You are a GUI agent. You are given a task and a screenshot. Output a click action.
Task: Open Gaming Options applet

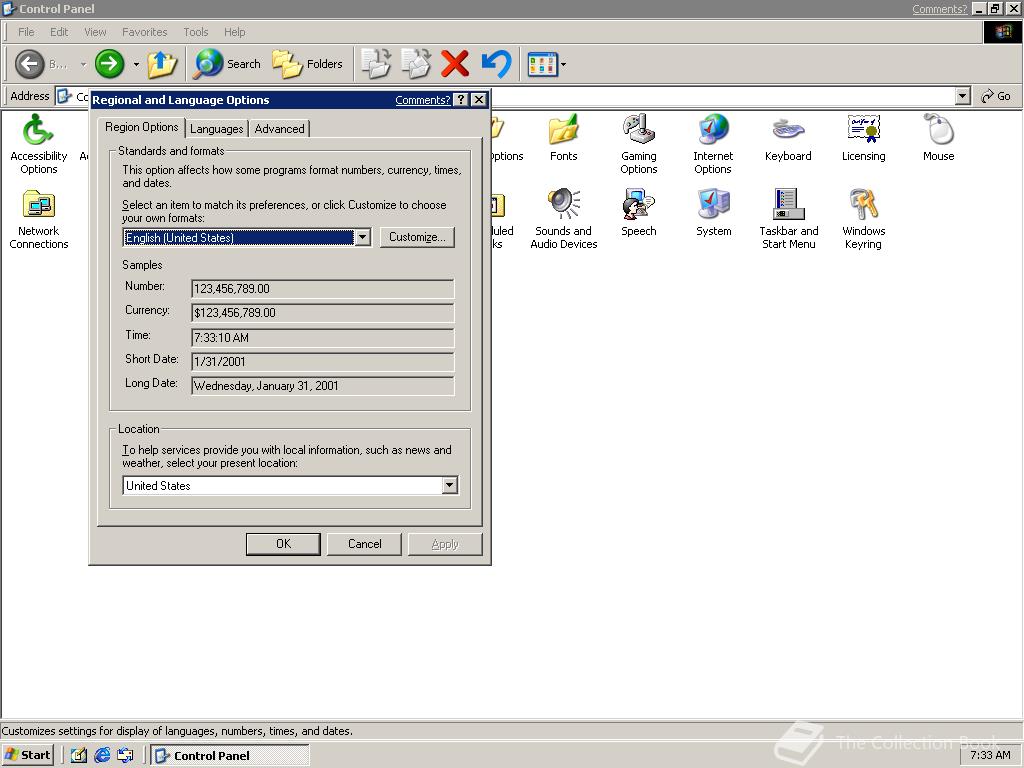(x=639, y=144)
